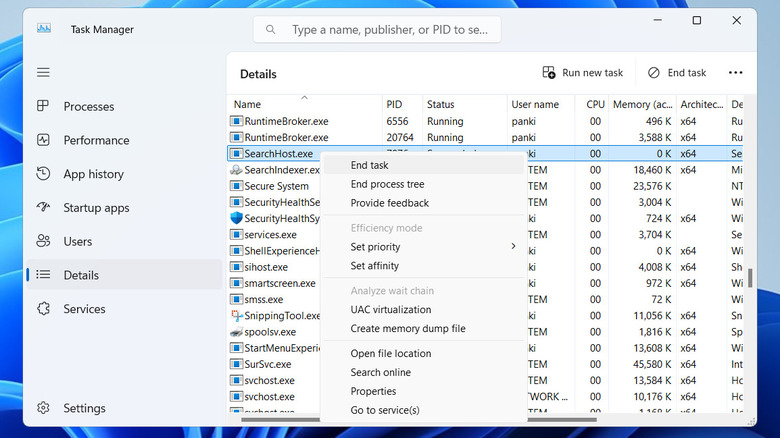Collapse sort arrow above Name column
The image size is (780, 438).
pos(304,97)
